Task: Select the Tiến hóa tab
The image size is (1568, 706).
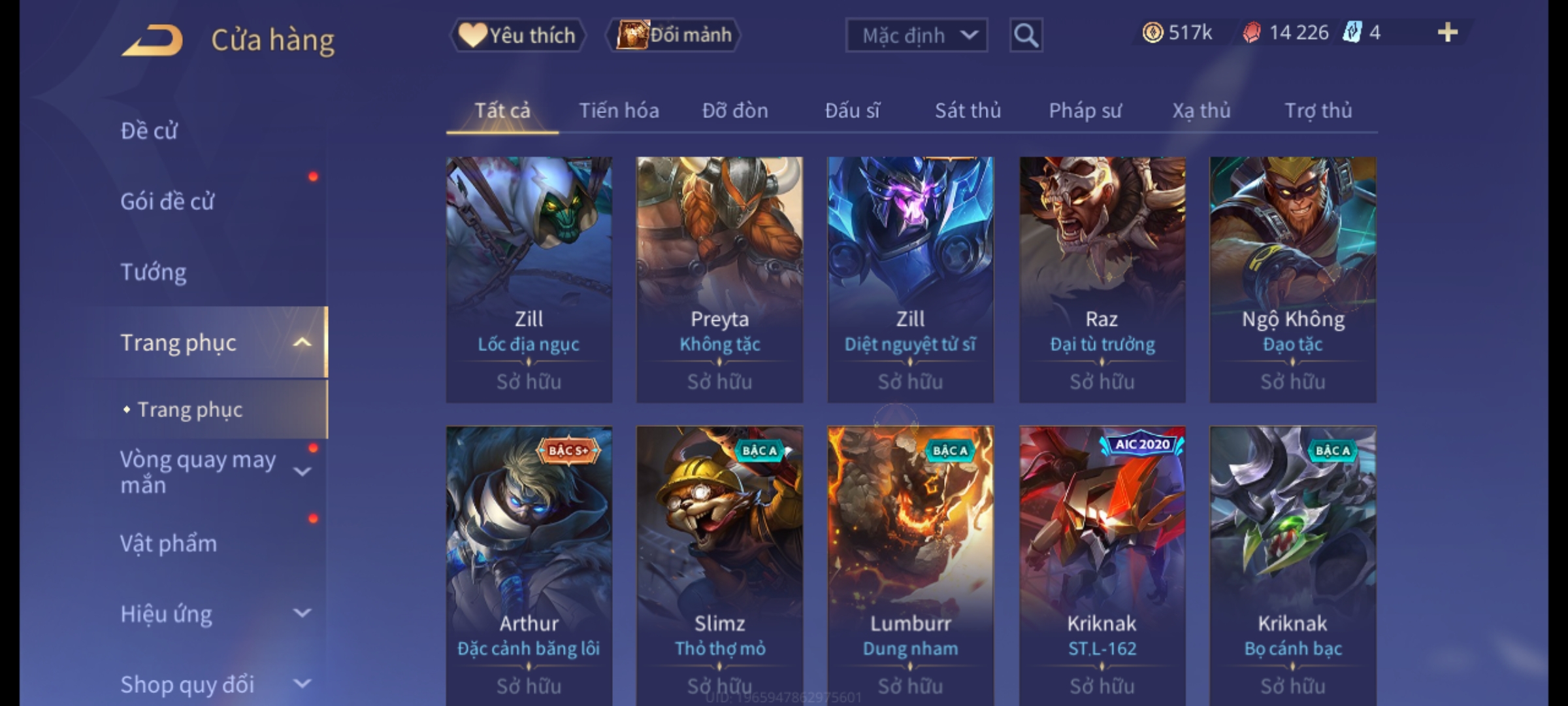Action: (619, 110)
